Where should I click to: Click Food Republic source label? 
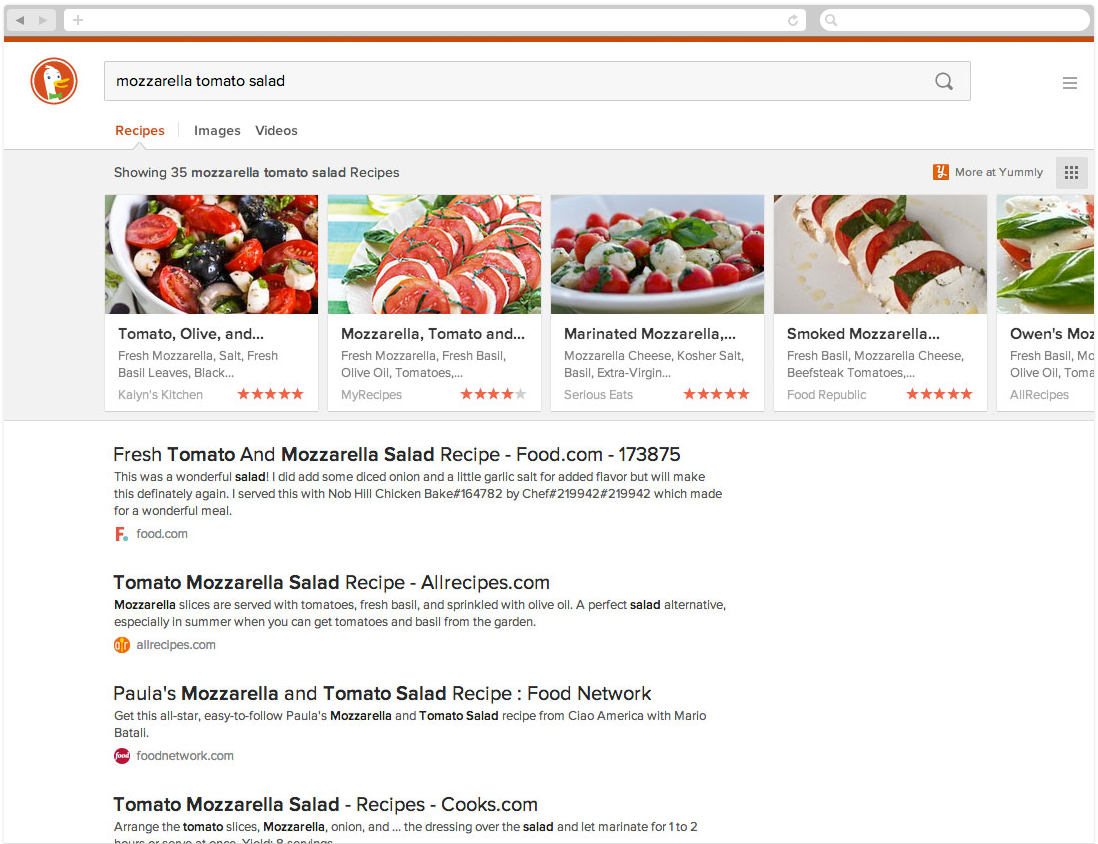pyautogui.click(x=826, y=395)
